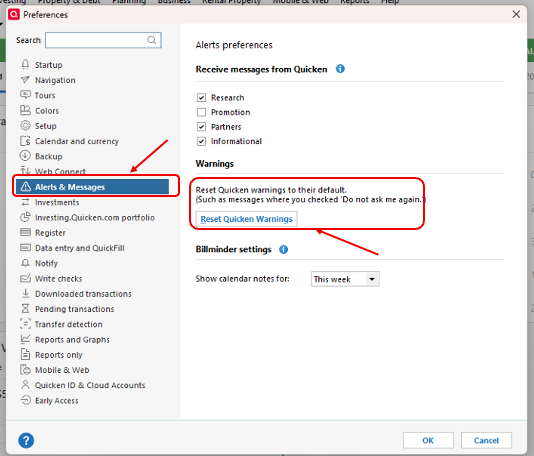The image size is (534, 456).
Task: Click the Tours presentation icon
Action: point(25,95)
